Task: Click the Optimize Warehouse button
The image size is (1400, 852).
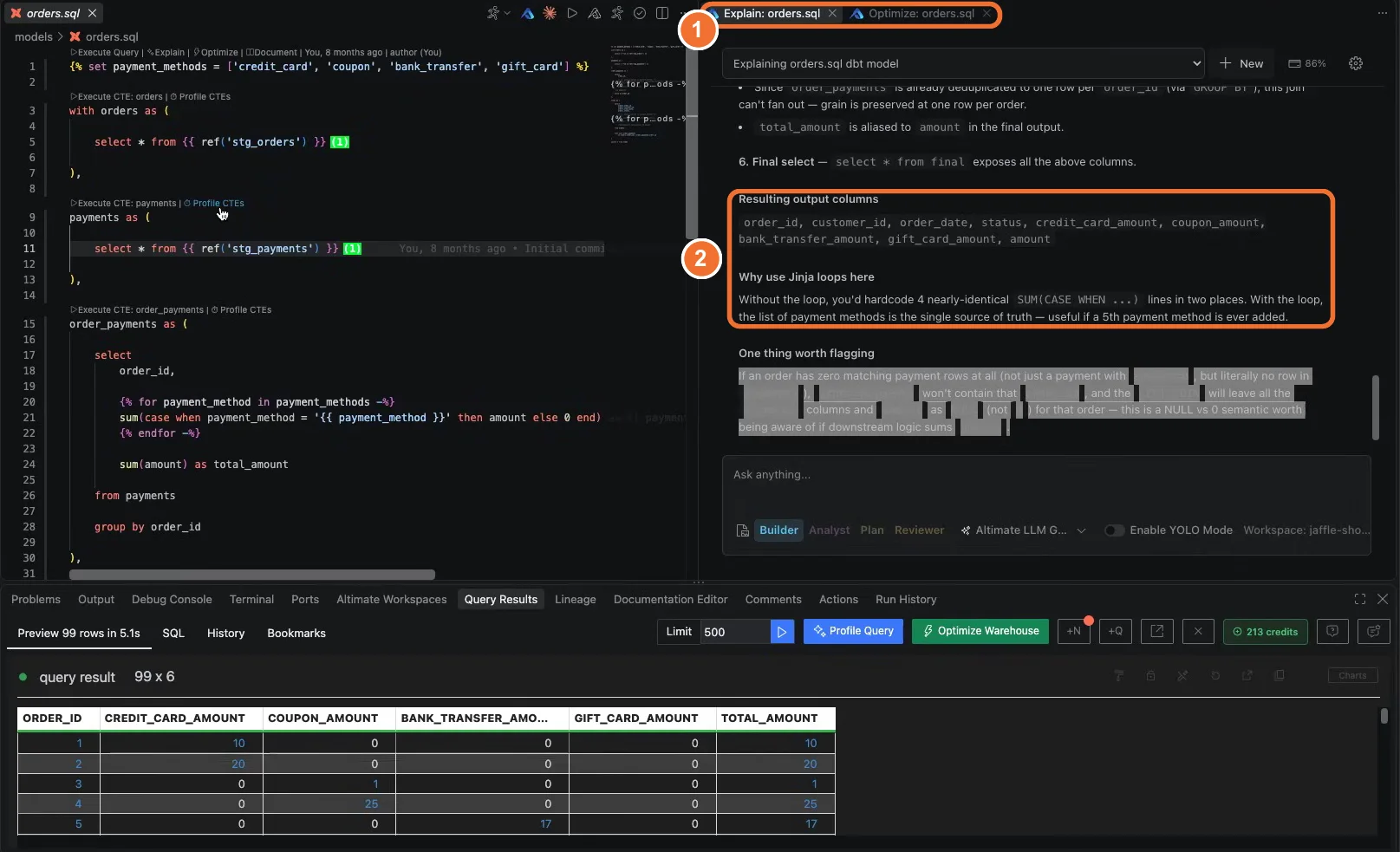Action: 980,631
